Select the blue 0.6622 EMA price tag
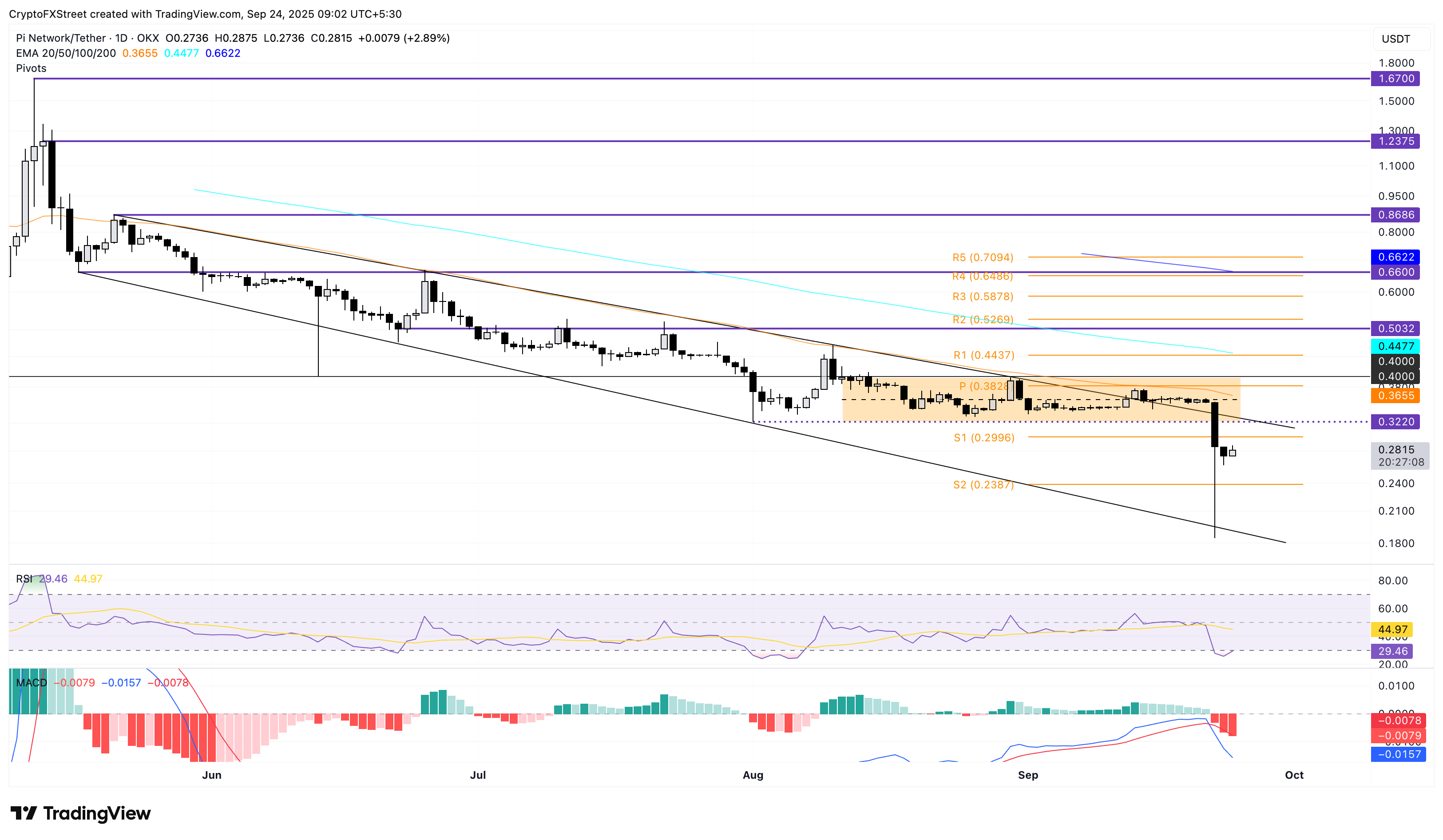Screen dimensions: 1443x840 (1395, 257)
